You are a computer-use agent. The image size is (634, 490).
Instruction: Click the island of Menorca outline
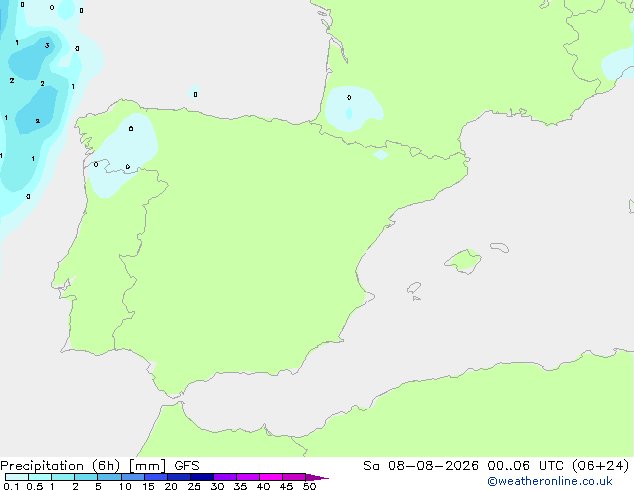click(499, 247)
